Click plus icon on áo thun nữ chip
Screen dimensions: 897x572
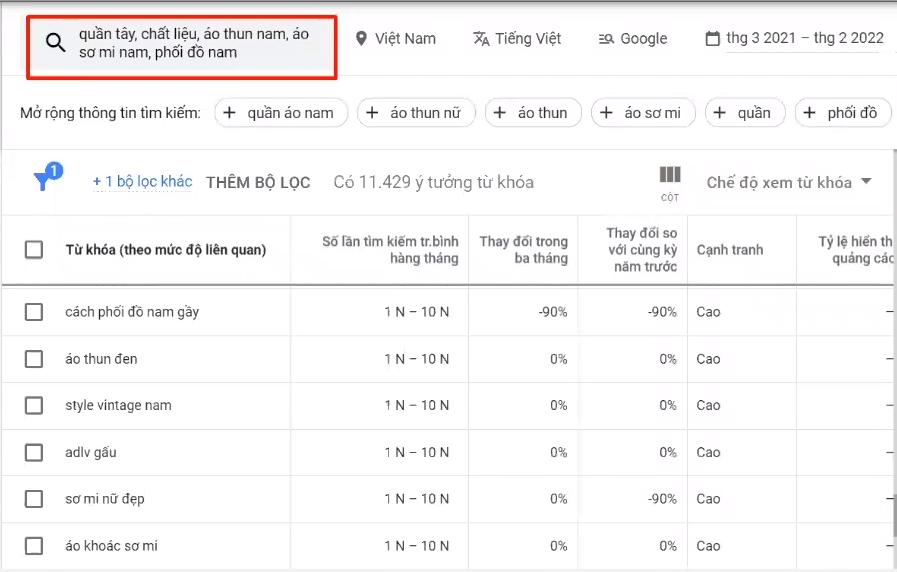tap(372, 113)
